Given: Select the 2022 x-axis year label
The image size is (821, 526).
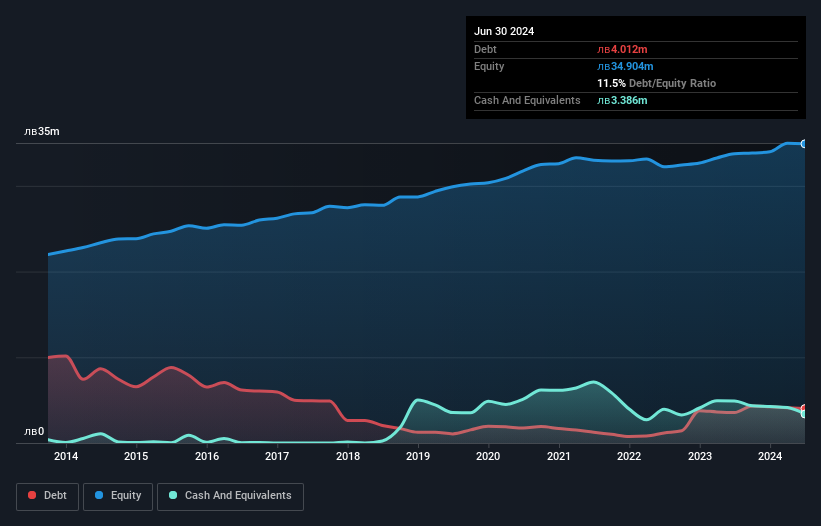Looking at the screenshot, I should 629,456.
